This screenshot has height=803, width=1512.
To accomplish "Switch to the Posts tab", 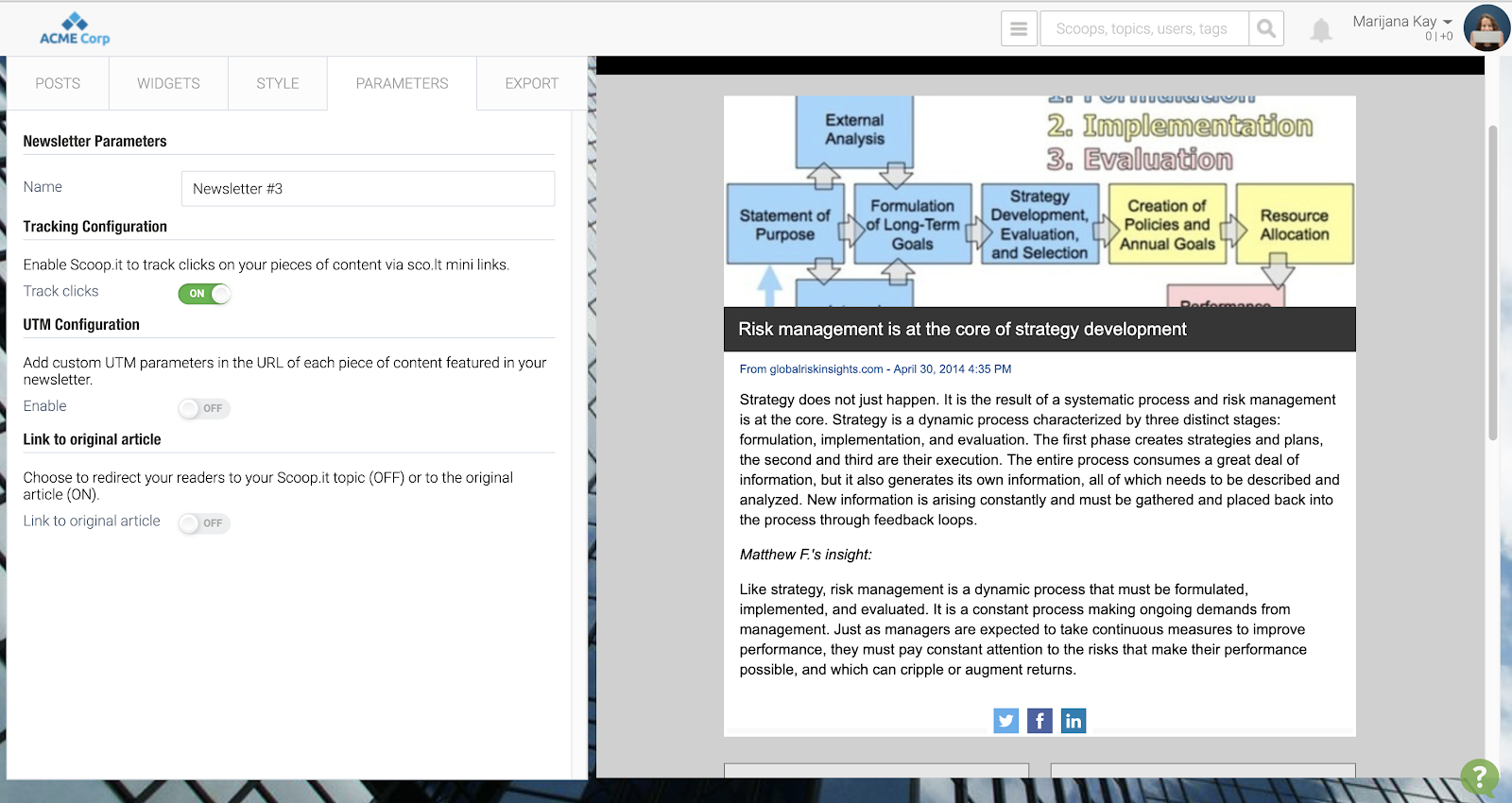I will (58, 83).
